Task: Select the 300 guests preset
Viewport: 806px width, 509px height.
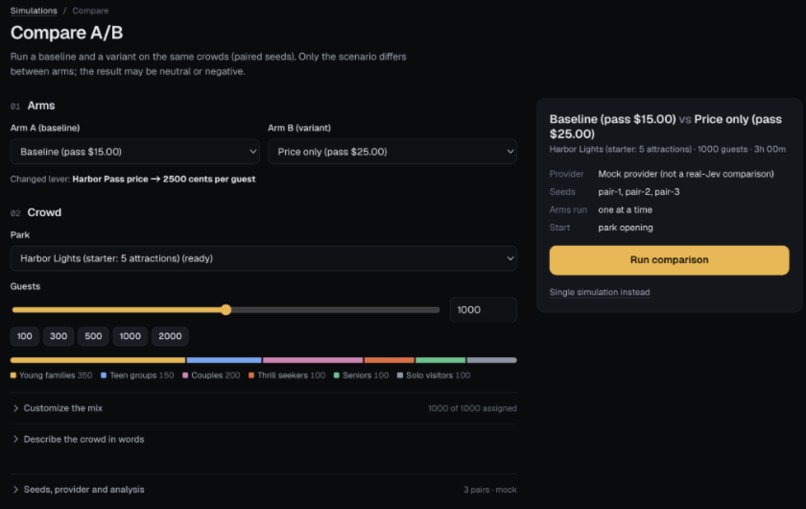Action: click(x=58, y=336)
